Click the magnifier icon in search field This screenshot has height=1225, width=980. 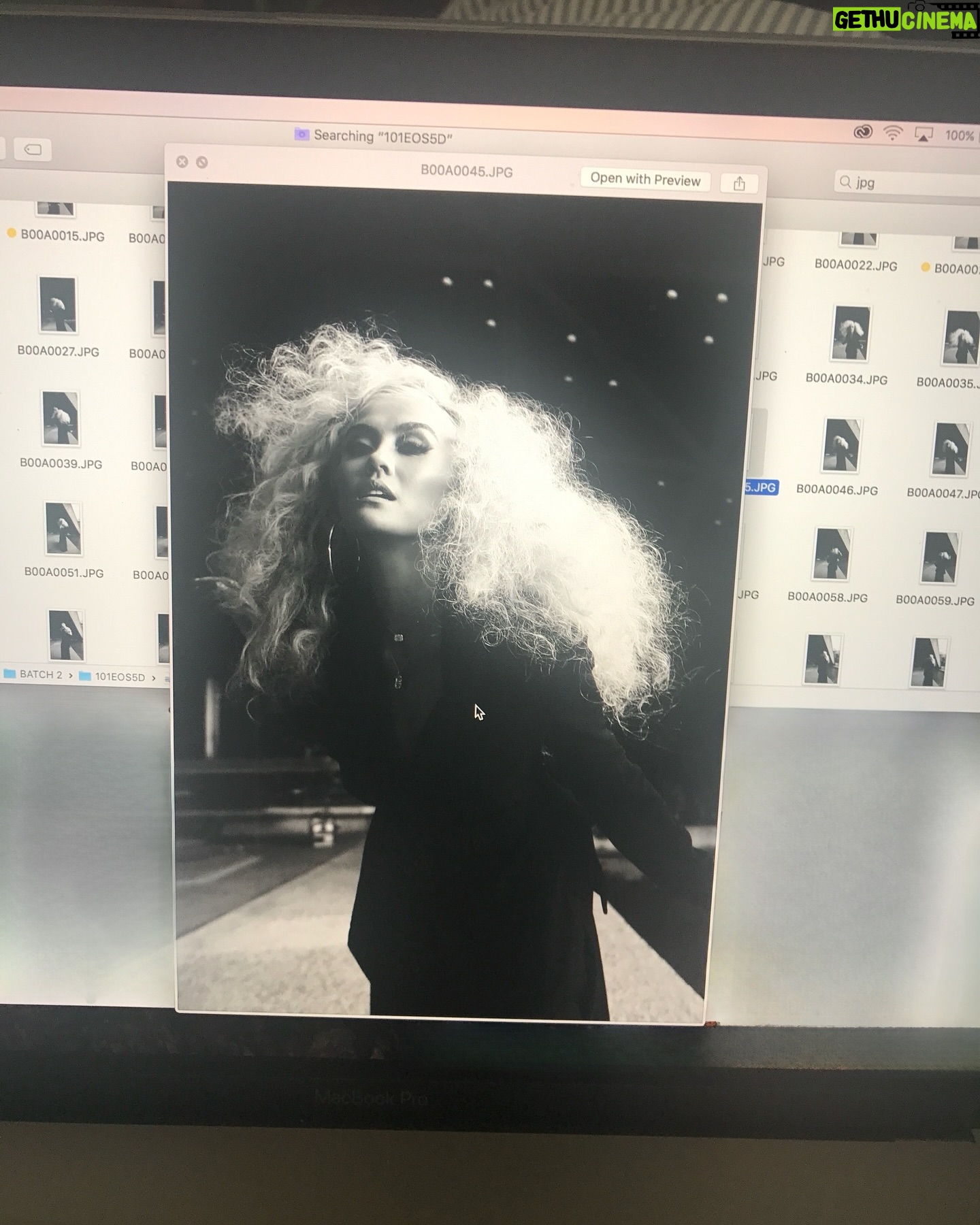[845, 182]
